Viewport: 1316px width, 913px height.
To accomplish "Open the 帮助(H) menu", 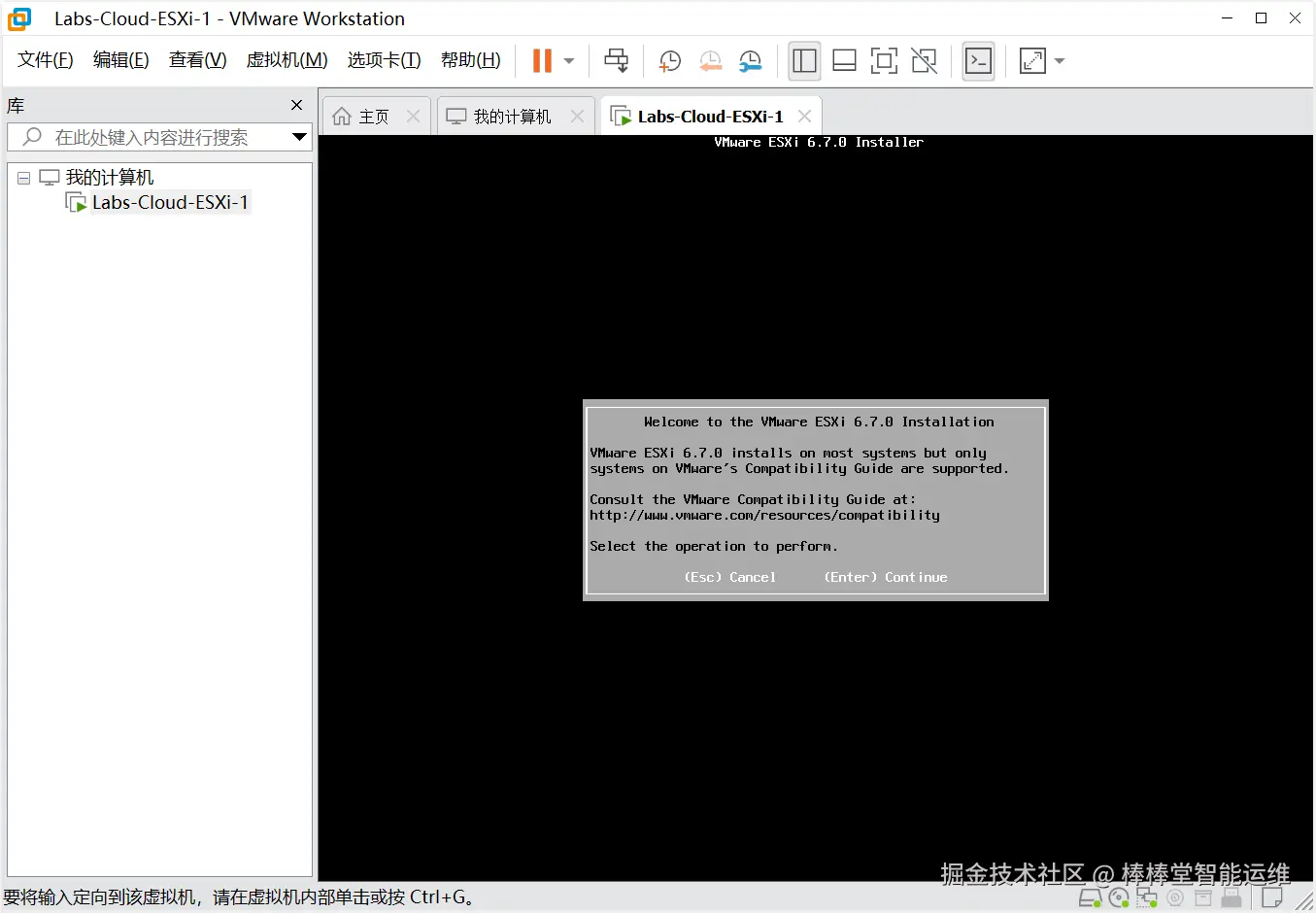I will pyautogui.click(x=471, y=60).
